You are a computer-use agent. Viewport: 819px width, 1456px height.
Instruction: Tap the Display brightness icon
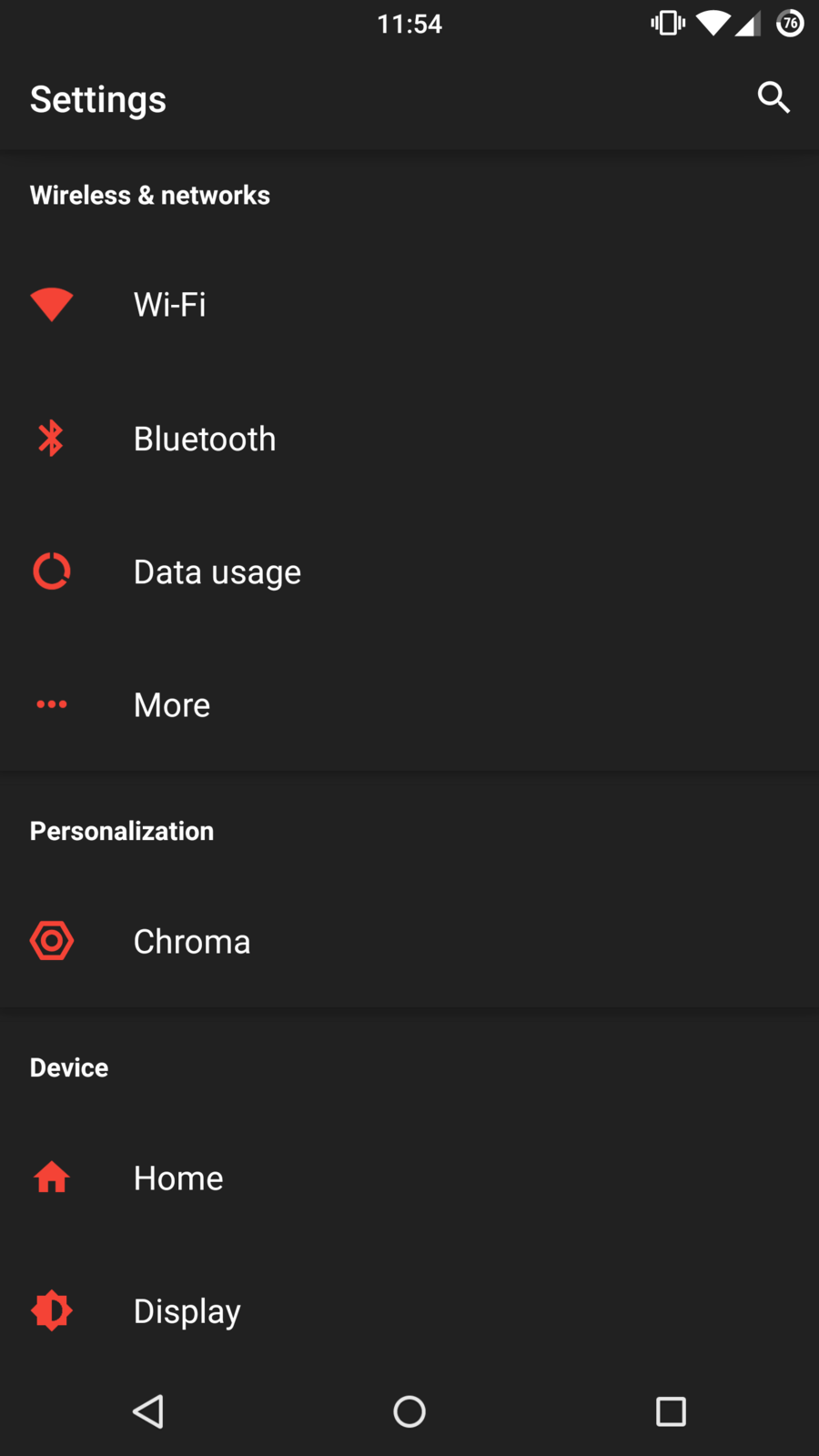(52, 1310)
